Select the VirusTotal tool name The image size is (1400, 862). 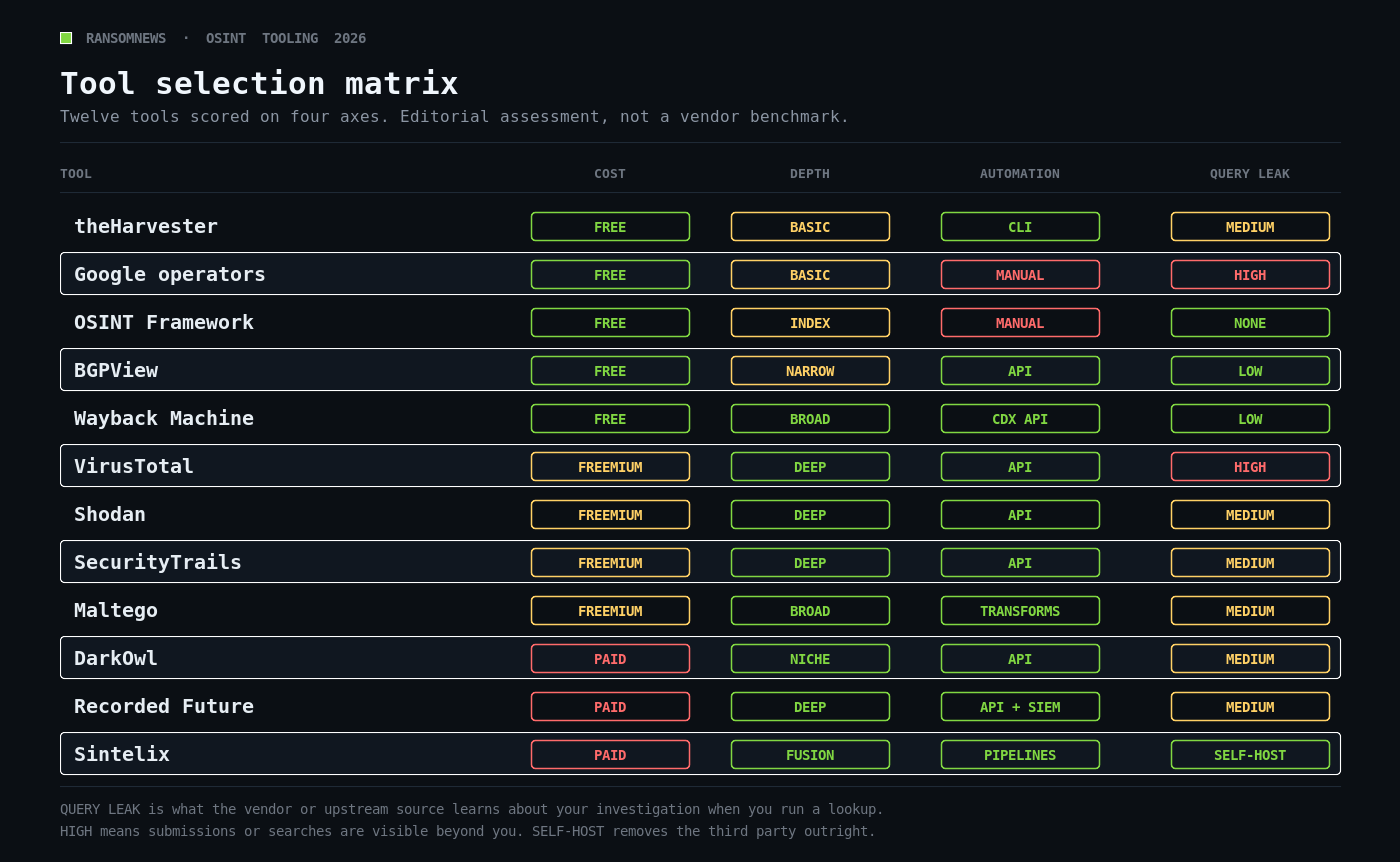(x=134, y=466)
